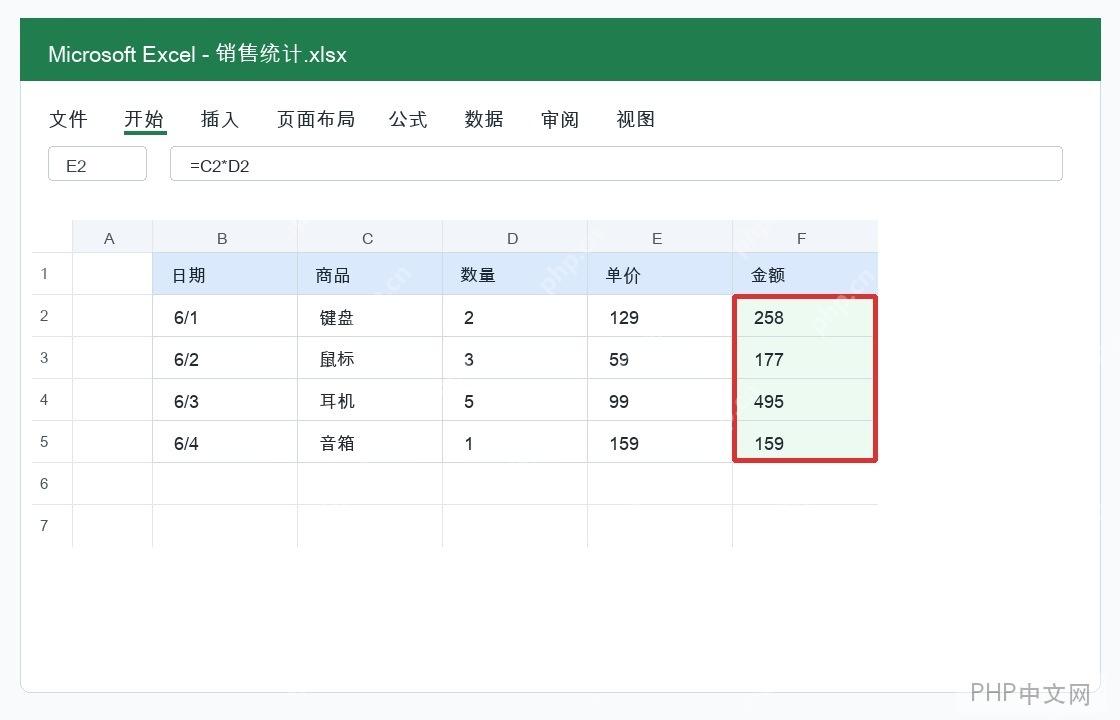Switch to the 开始 tab

click(x=144, y=119)
